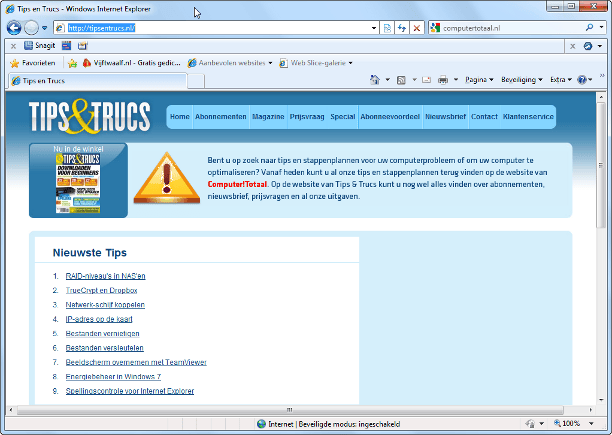Open the IP-adres op de kaart tip
This screenshot has height=435, width=612.
(99, 319)
